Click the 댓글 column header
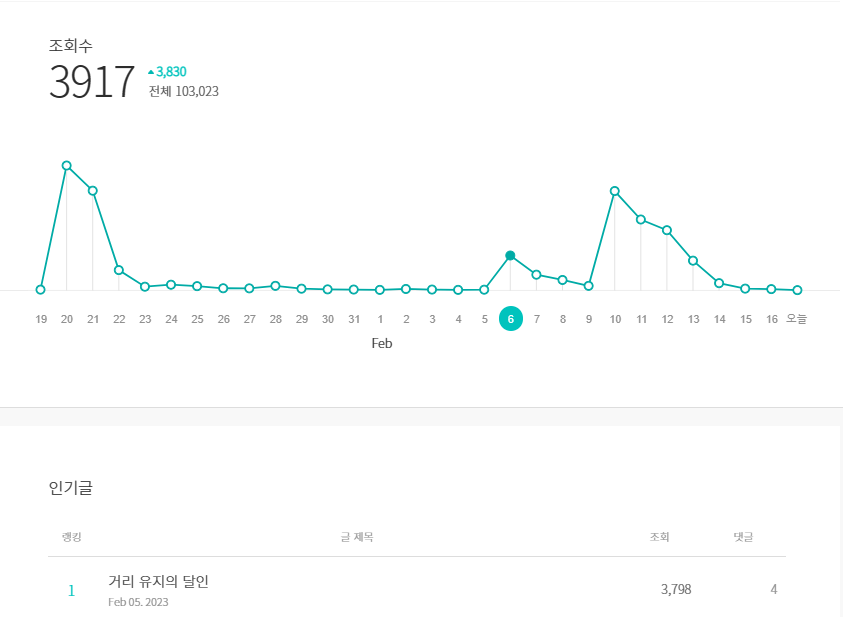The width and height of the screenshot is (843, 617). coord(743,538)
